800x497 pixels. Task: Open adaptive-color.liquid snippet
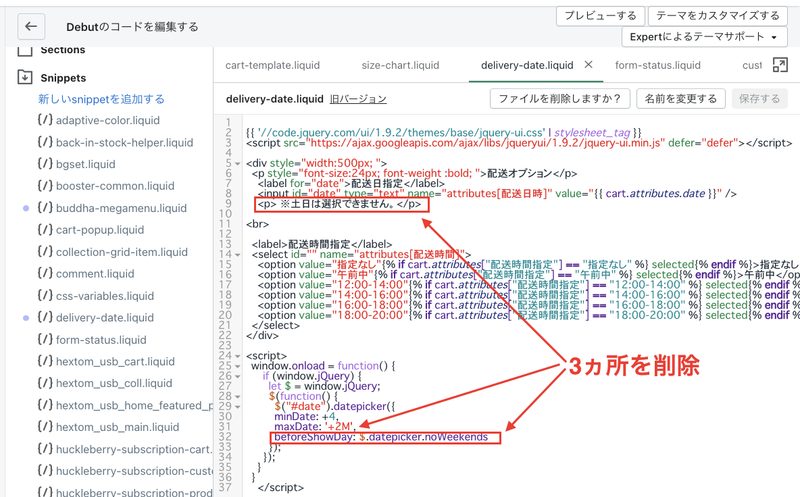pyautogui.click(x=108, y=120)
